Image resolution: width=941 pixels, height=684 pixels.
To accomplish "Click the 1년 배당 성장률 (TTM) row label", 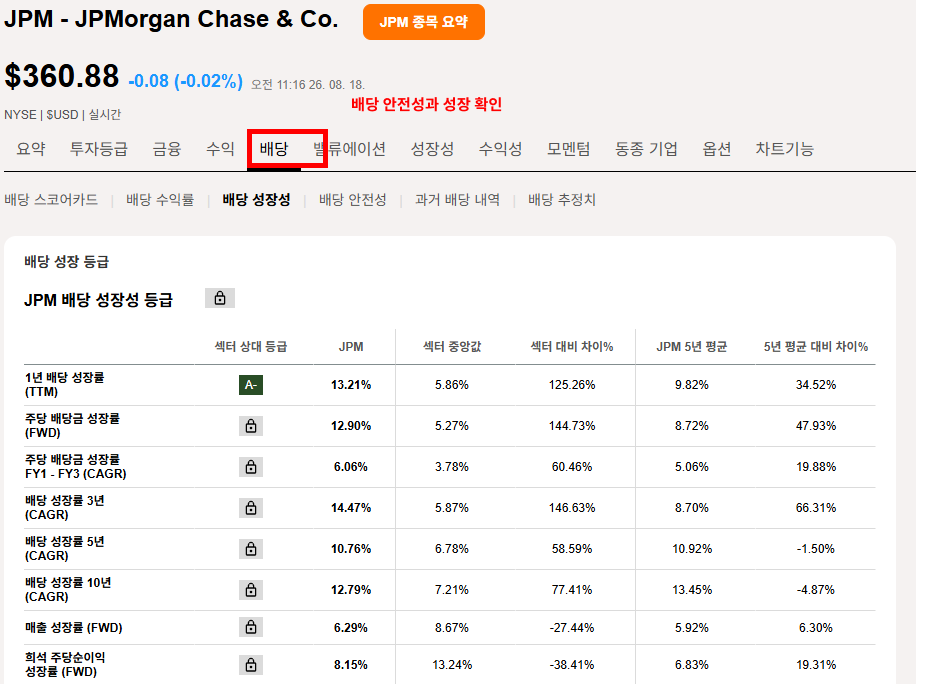I will [64, 385].
